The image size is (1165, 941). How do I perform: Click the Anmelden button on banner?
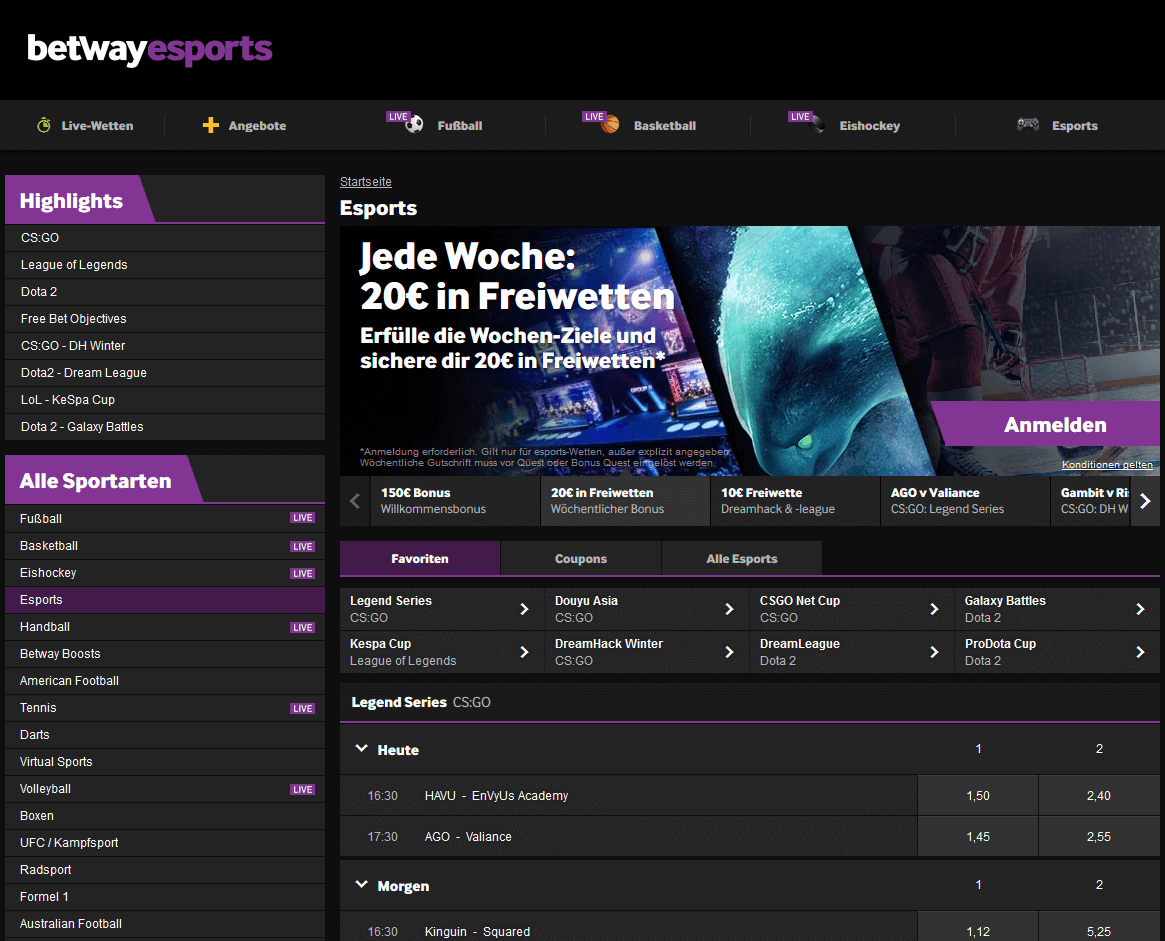tap(1045, 424)
